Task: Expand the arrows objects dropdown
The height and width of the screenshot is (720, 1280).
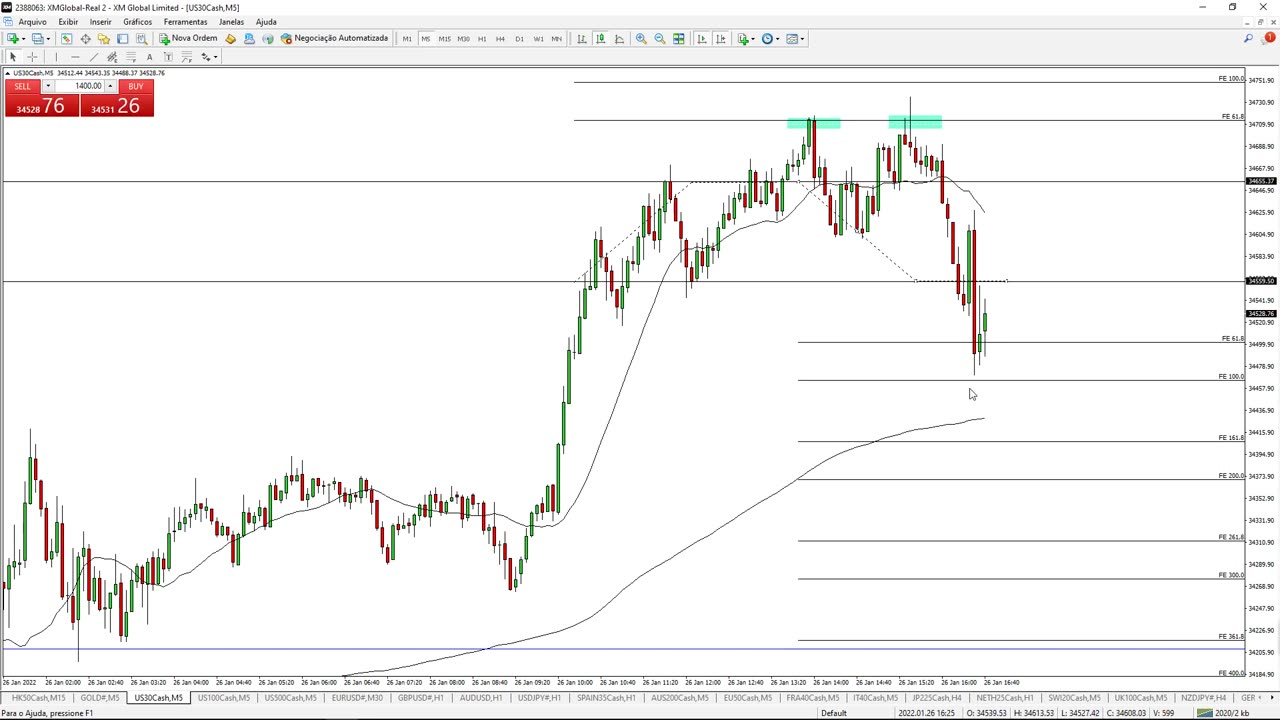Action: tap(215, 57)
